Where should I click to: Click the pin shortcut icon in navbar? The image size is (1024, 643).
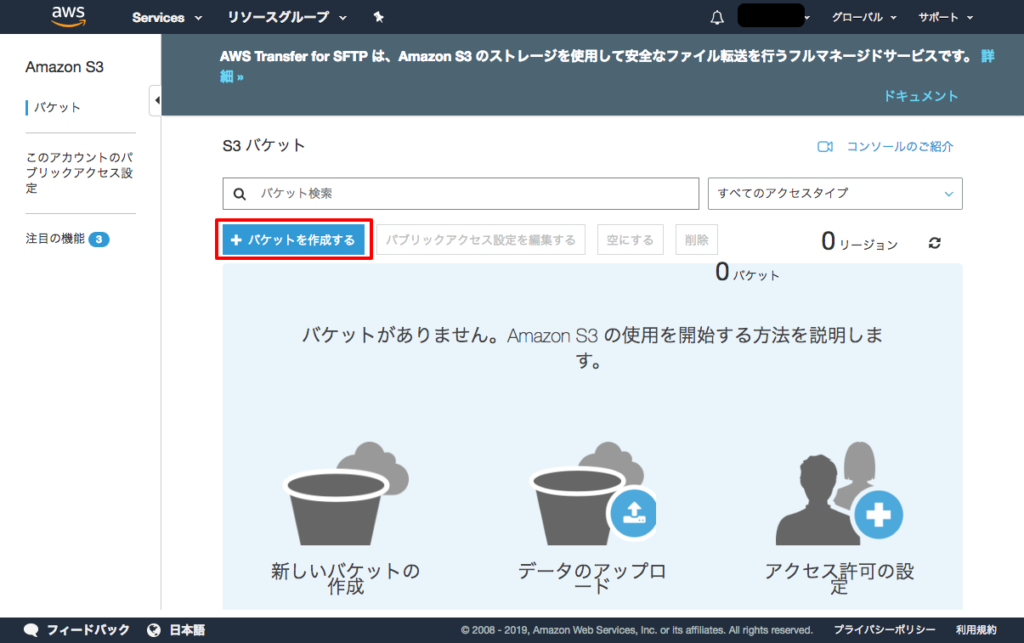[x=378, y=17]
